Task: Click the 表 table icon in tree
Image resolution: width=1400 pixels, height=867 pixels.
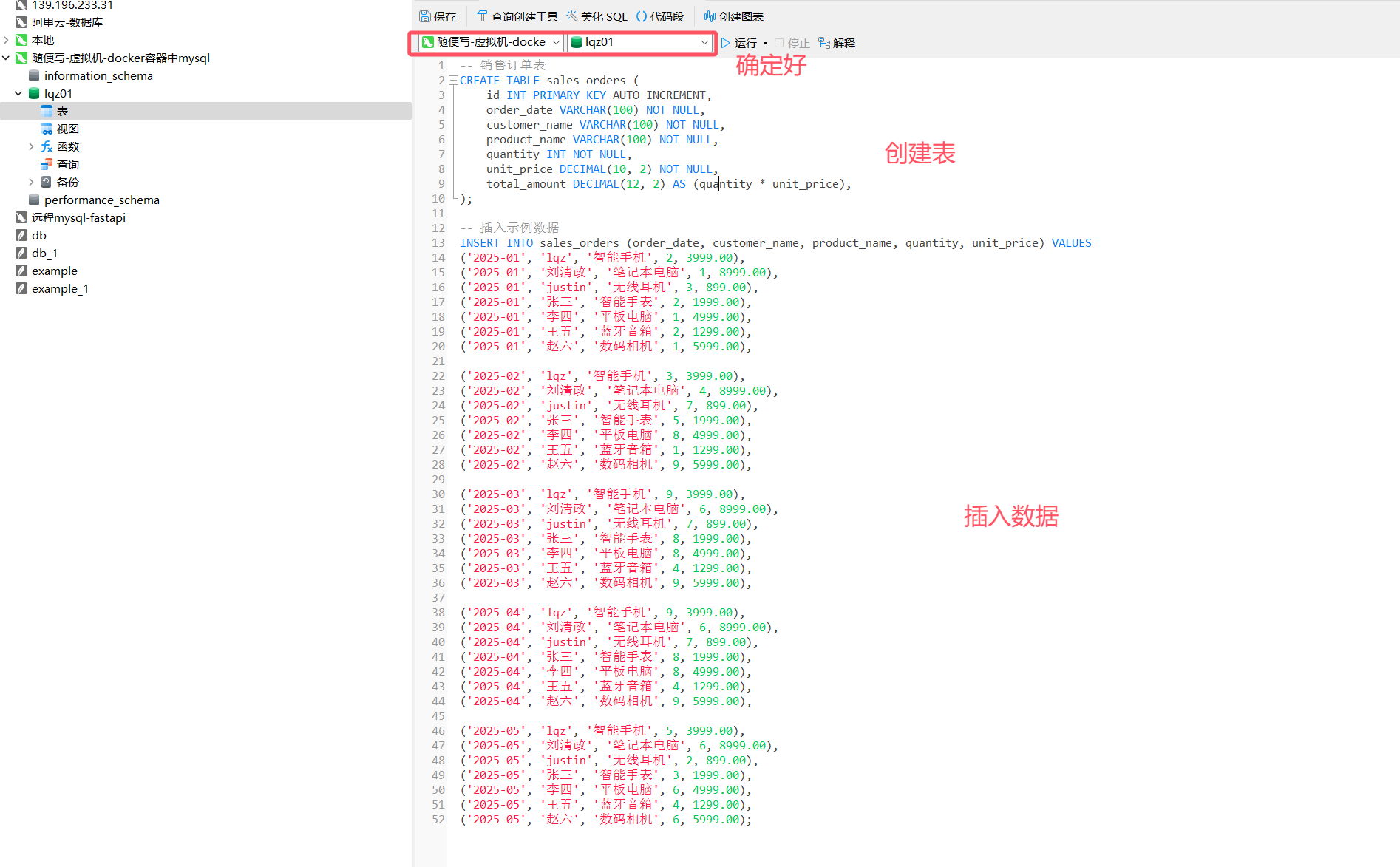Action: (47, 111)
